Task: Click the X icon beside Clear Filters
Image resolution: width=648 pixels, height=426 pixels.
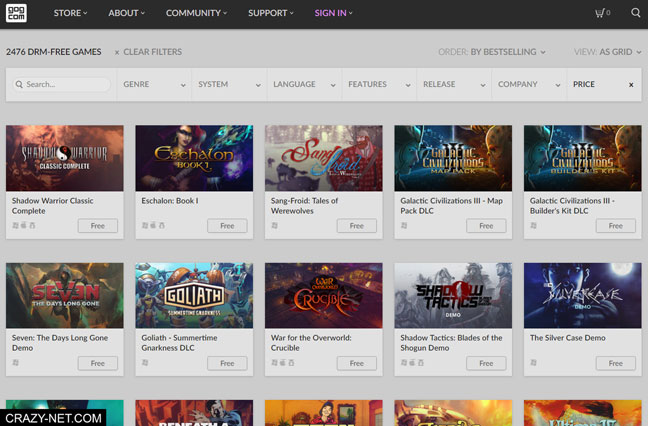Action: [117, 52]
